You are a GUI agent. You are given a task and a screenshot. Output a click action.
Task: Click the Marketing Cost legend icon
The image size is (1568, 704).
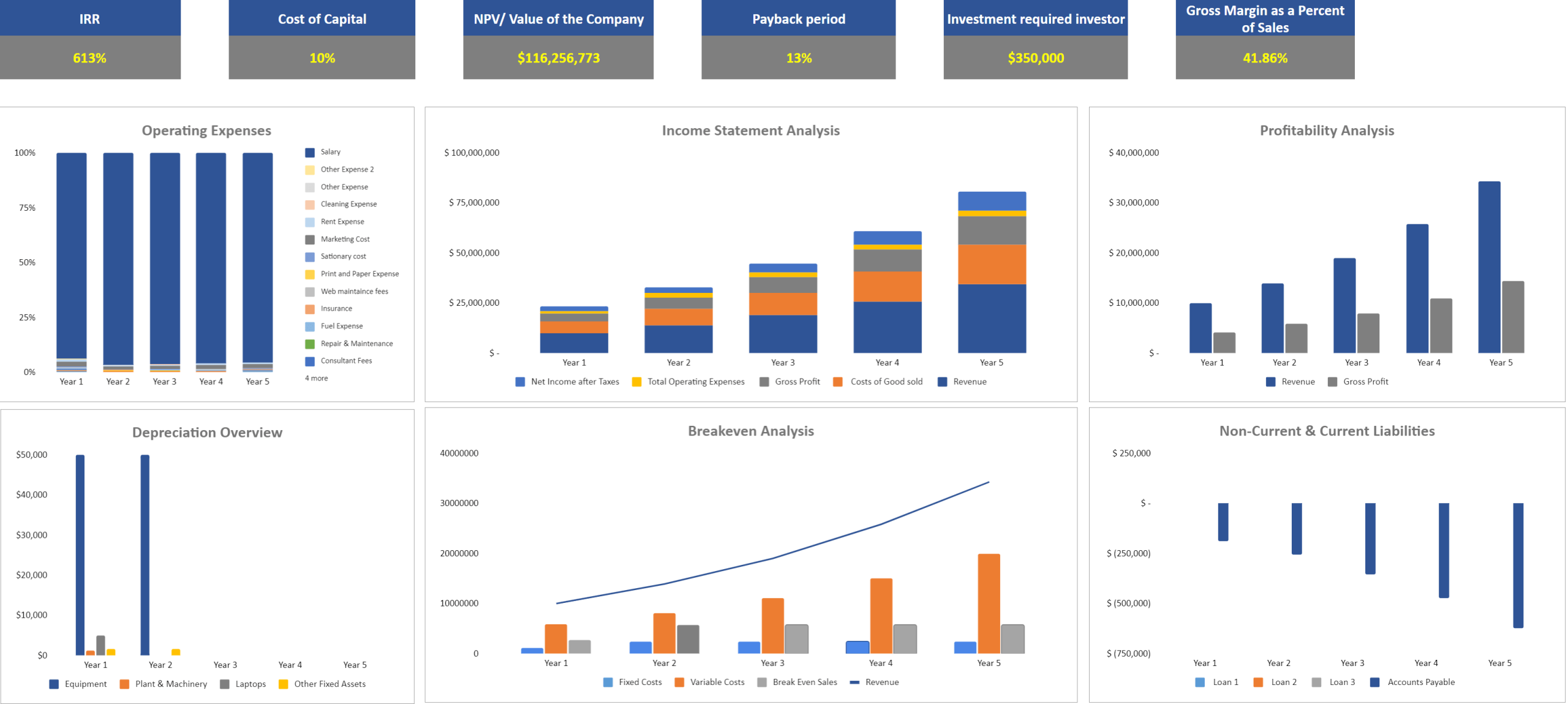pyautogui.click(x=309, y=239)
